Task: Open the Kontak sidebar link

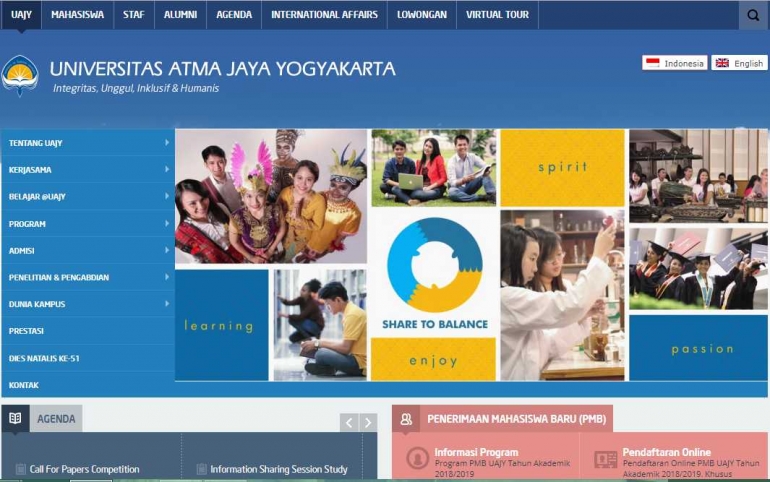Action: (88, 385)
